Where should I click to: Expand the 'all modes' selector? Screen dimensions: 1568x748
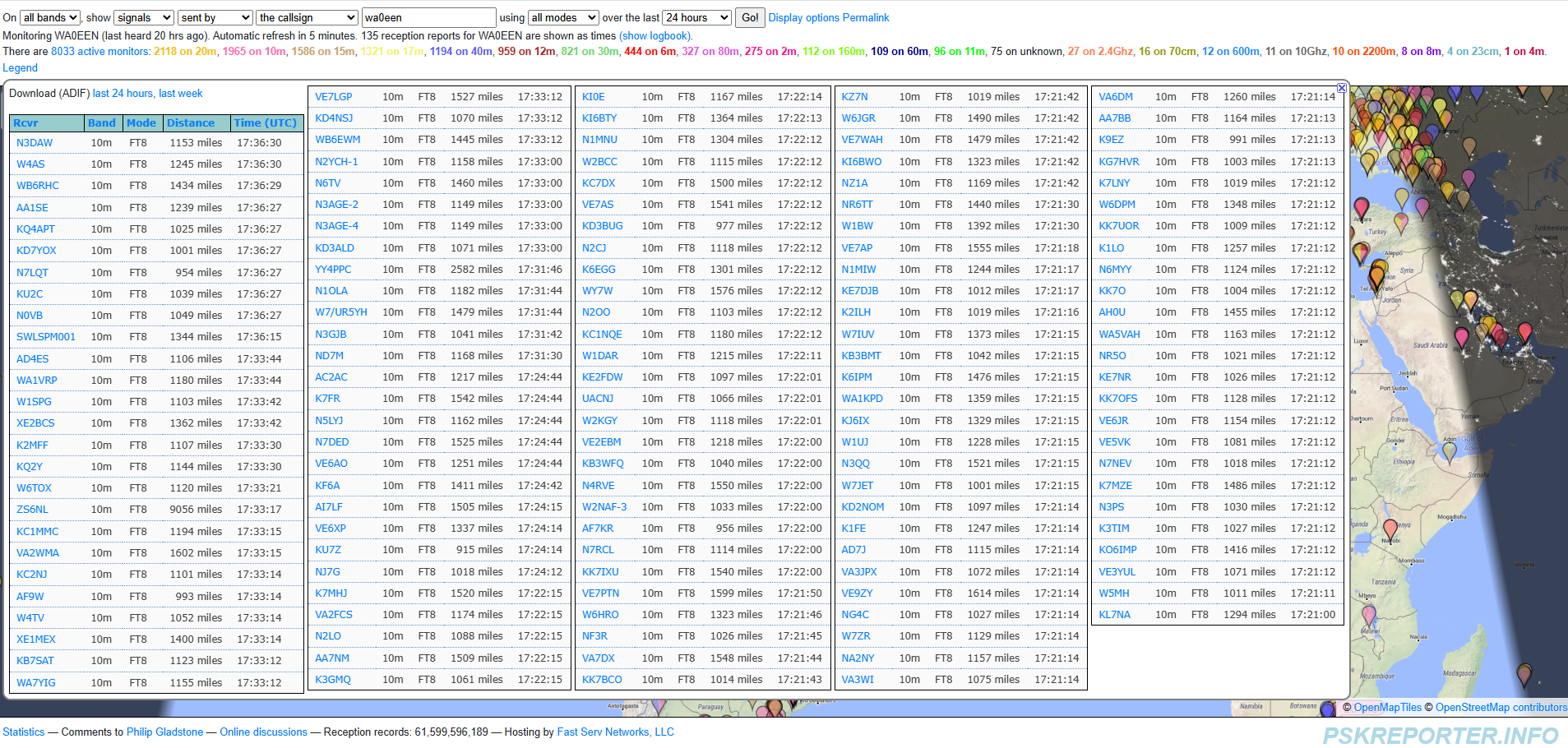563,17
